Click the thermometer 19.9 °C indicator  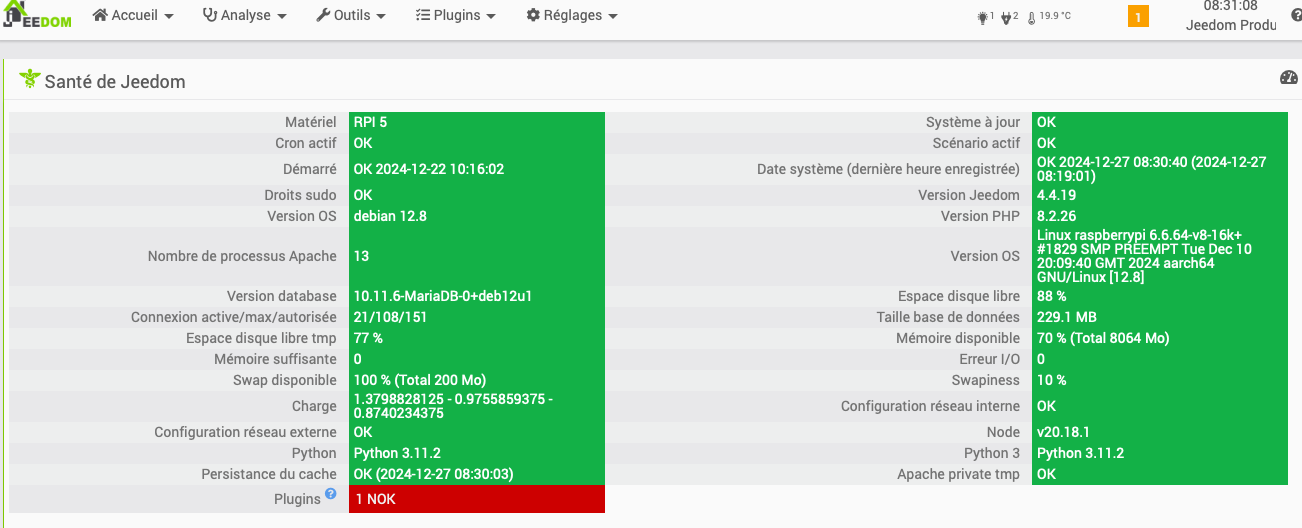coord(1049,17)
